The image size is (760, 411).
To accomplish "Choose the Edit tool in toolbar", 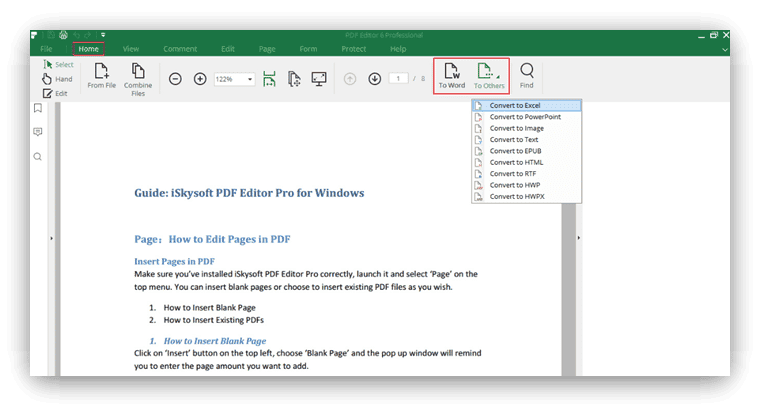I will tap(55, 94).
